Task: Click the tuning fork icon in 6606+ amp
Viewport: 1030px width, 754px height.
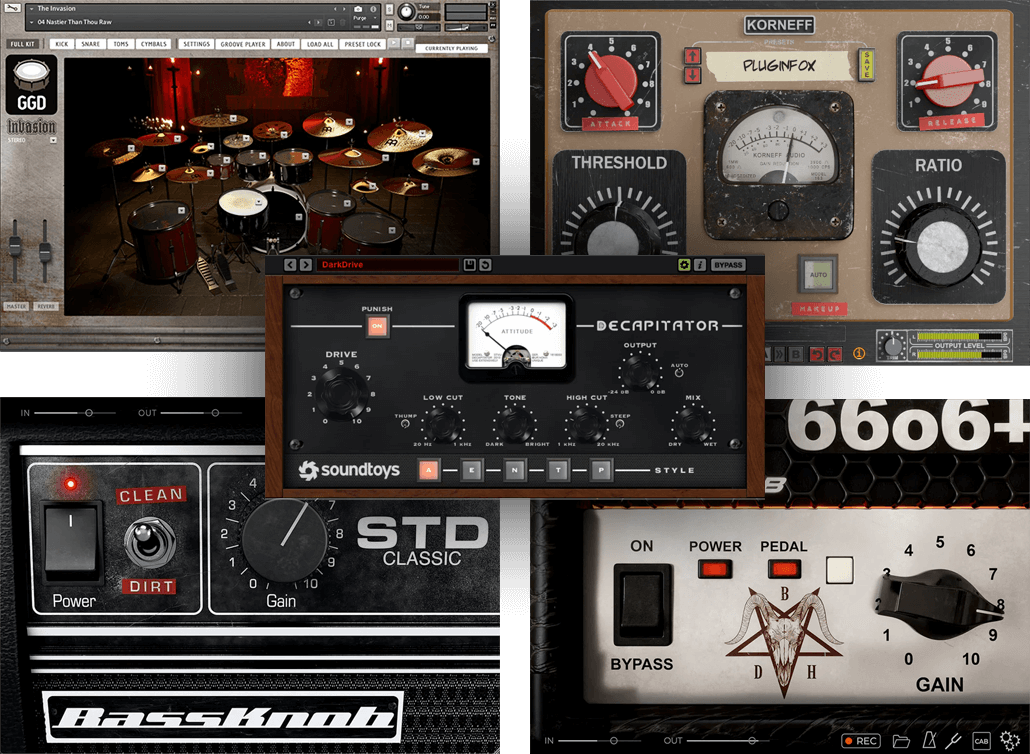Action: [x=954, y=741]
